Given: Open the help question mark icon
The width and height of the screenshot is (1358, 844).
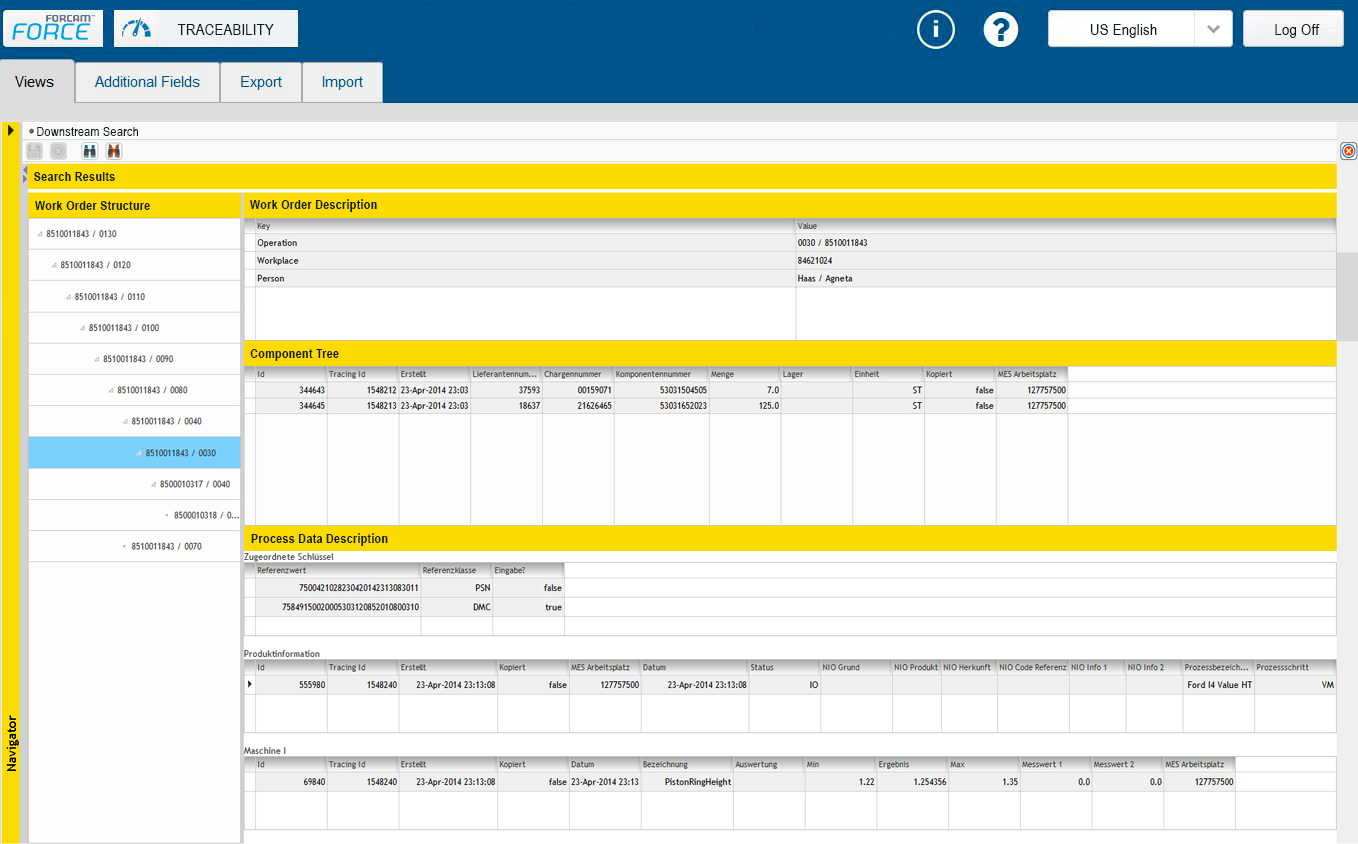Looking at the screenshot, I should point(1000,30).
